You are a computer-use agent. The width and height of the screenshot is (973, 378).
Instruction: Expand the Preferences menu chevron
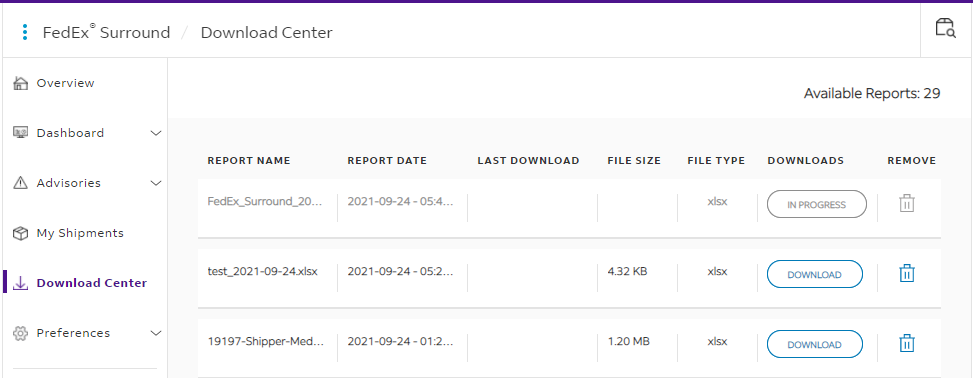point(156,333)
